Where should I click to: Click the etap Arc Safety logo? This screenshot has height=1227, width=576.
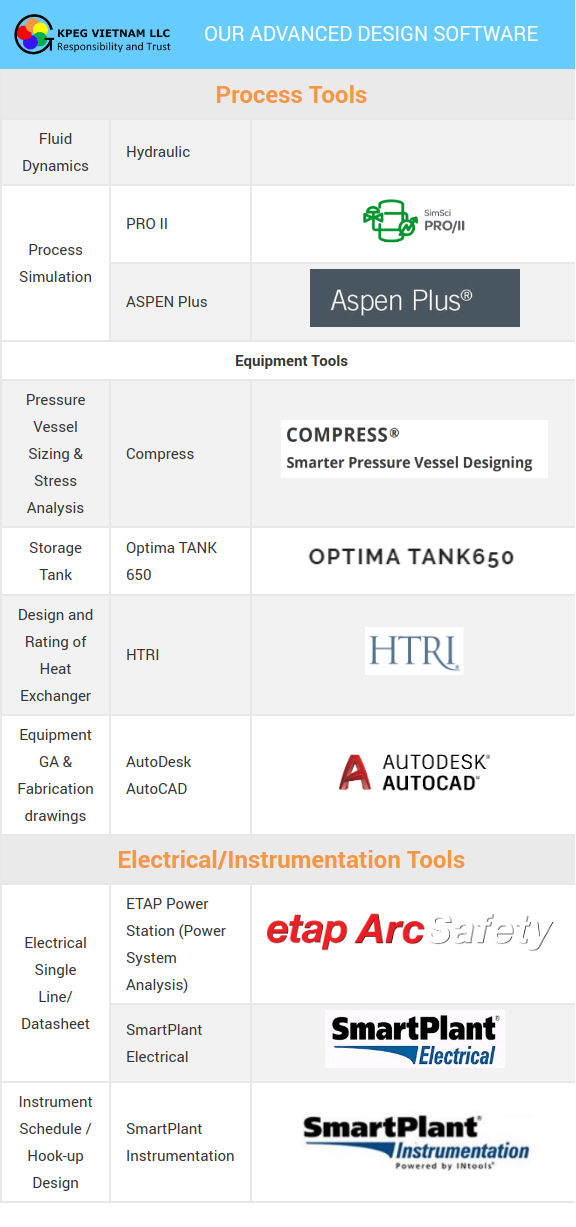pyautogui.click(x=409, y=931)
